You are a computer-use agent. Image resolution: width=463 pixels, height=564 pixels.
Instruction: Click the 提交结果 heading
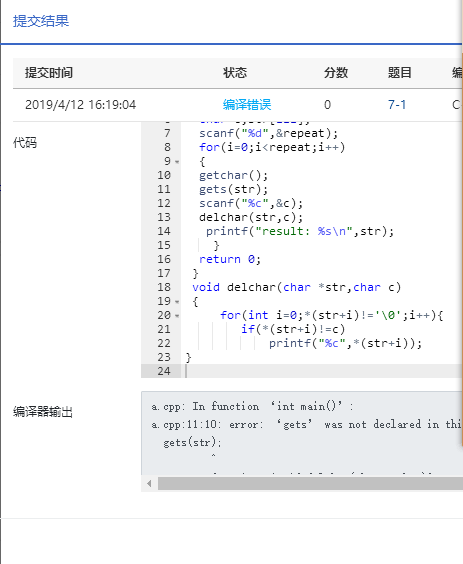tap(41, 21)
